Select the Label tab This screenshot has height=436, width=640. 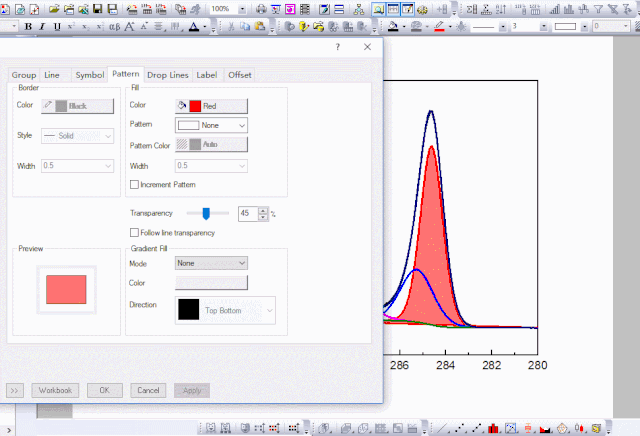207,75
